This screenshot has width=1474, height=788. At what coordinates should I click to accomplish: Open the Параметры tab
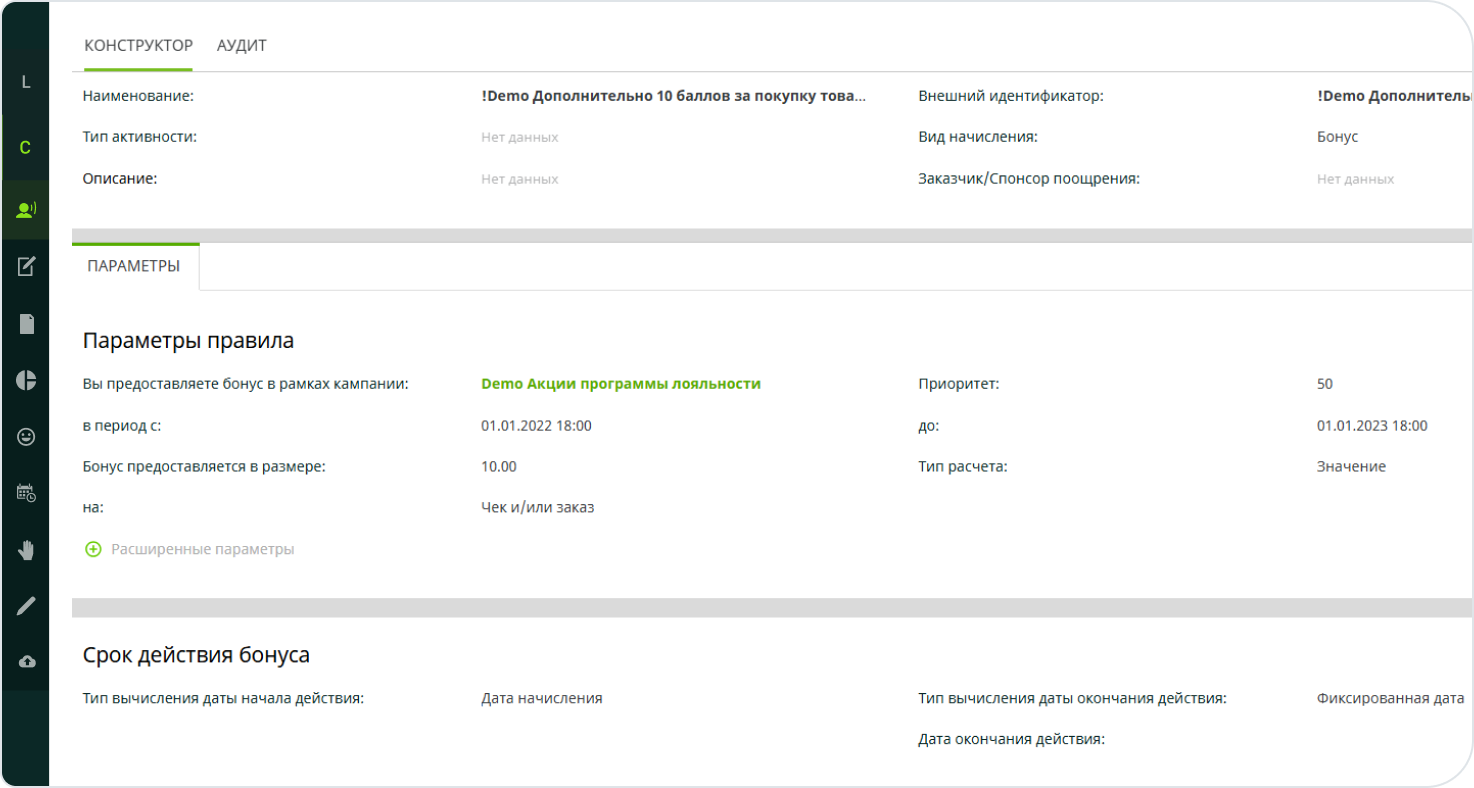(x=134, y=266)
